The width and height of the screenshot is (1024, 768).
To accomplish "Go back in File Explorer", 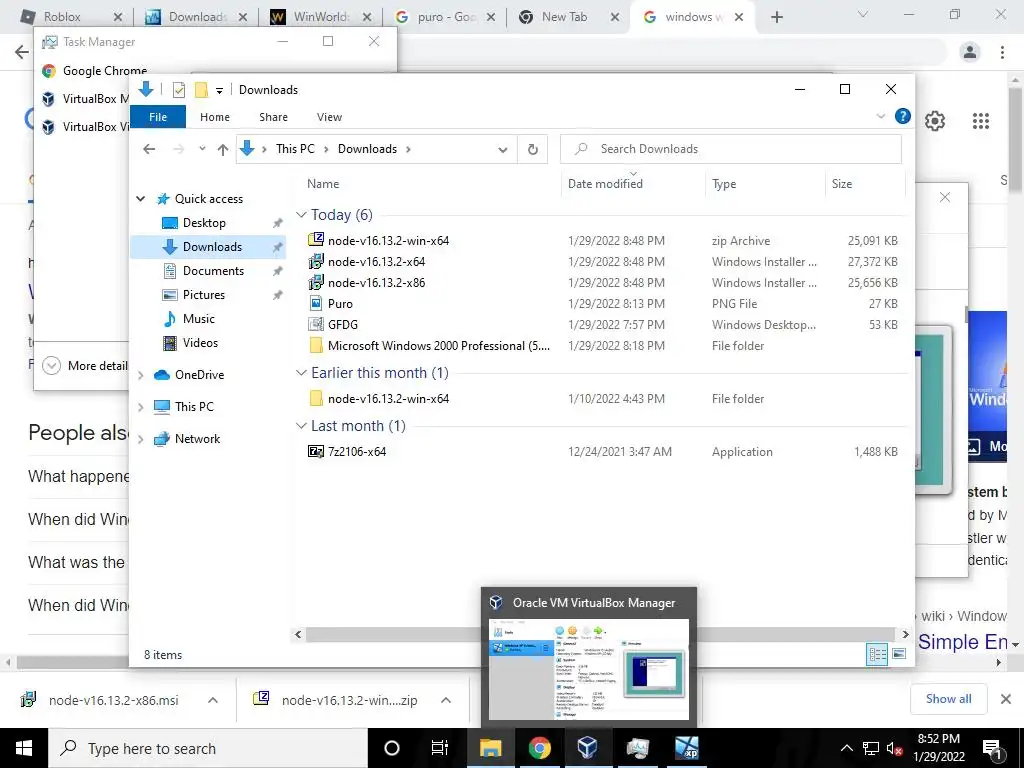I will [149, 150].
